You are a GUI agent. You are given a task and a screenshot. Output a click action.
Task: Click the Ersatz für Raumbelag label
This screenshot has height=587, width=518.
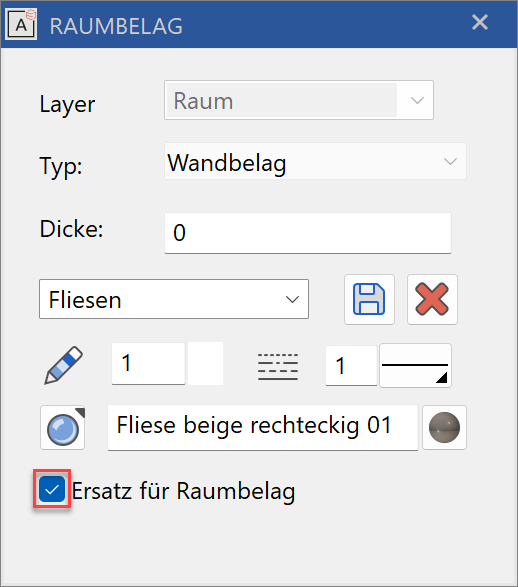(183, 490)
